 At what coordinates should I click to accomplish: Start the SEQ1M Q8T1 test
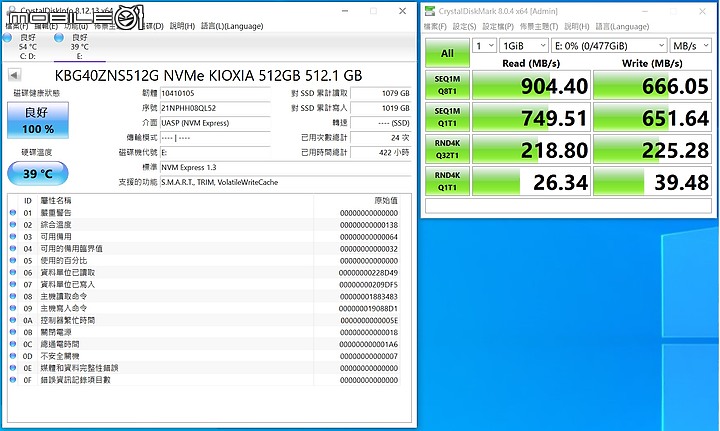447,85
